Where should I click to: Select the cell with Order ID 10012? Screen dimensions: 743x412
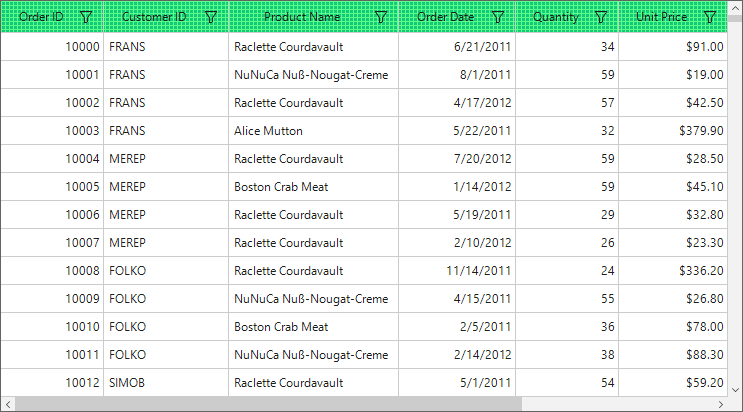click(x=52, y=382)
